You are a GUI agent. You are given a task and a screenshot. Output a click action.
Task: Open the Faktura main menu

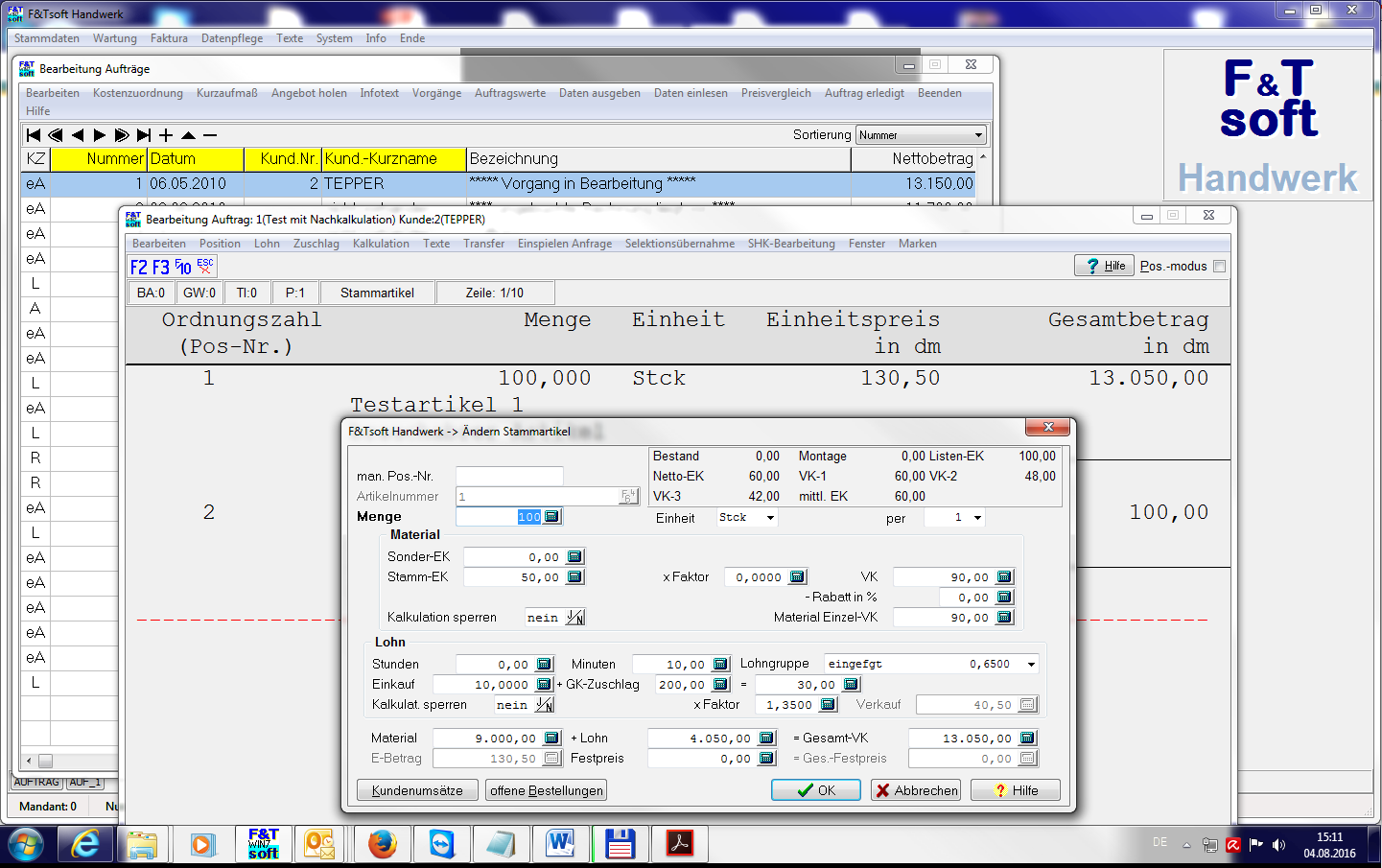pyautogui.click(x=169, y=38)
